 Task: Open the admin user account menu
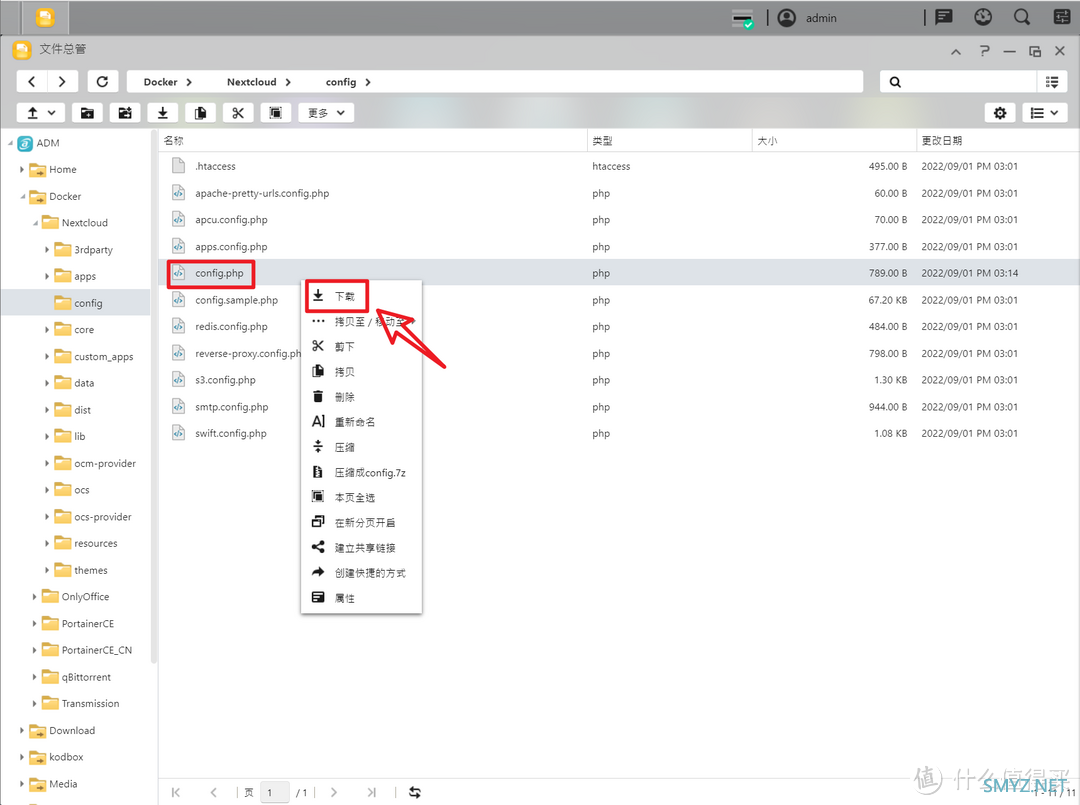click(807, 18)
